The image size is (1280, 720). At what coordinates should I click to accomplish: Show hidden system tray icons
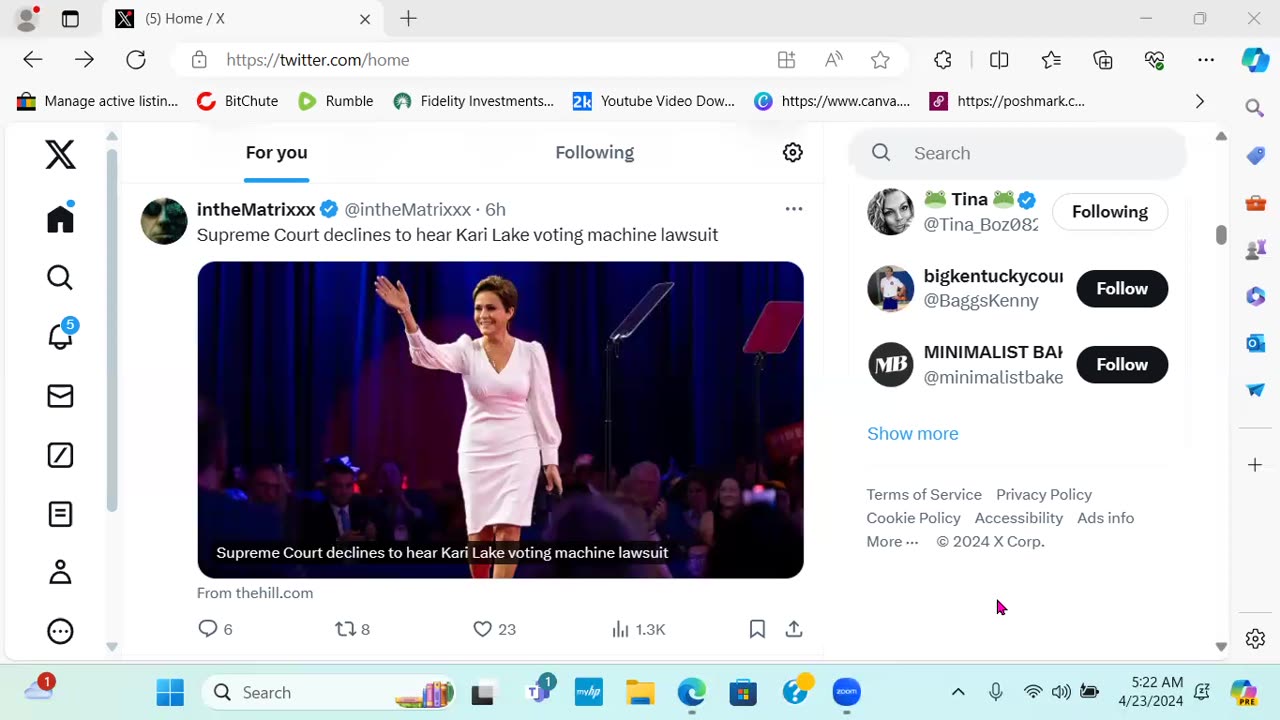point(958,692)
